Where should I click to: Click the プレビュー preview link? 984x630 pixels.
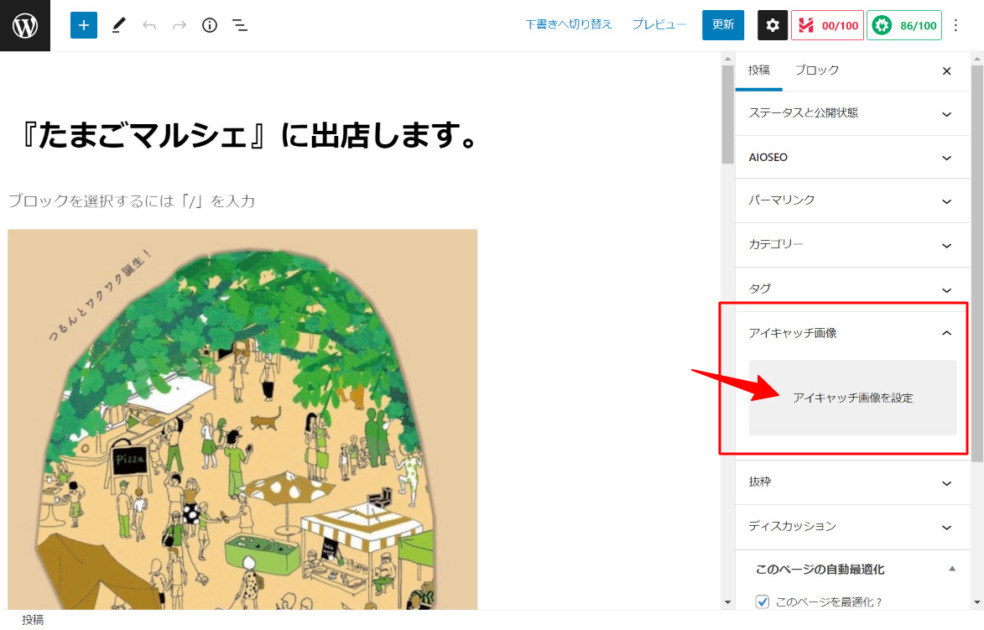click(x=659, y=25)
